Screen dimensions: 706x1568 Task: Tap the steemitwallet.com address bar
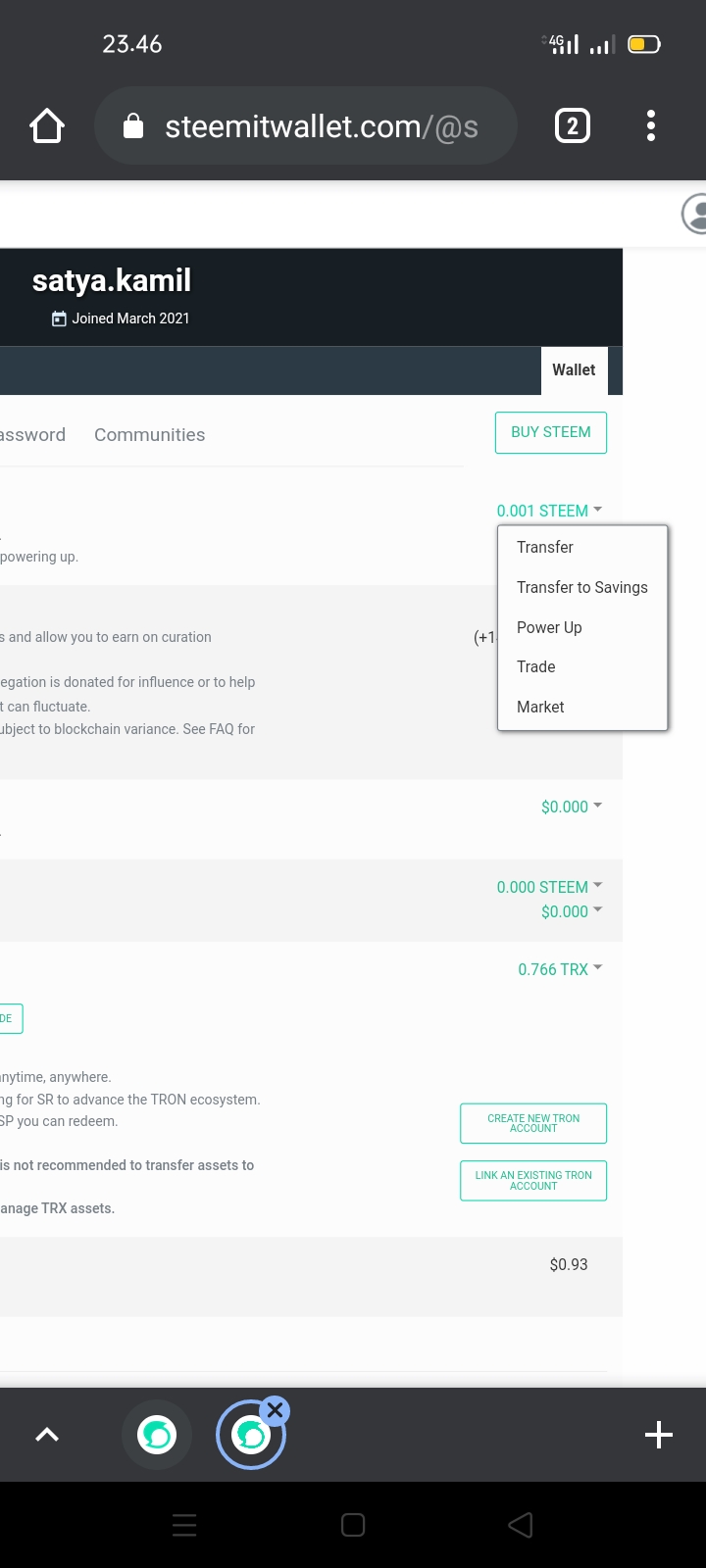pyautogui.click(x=306, y=126)
